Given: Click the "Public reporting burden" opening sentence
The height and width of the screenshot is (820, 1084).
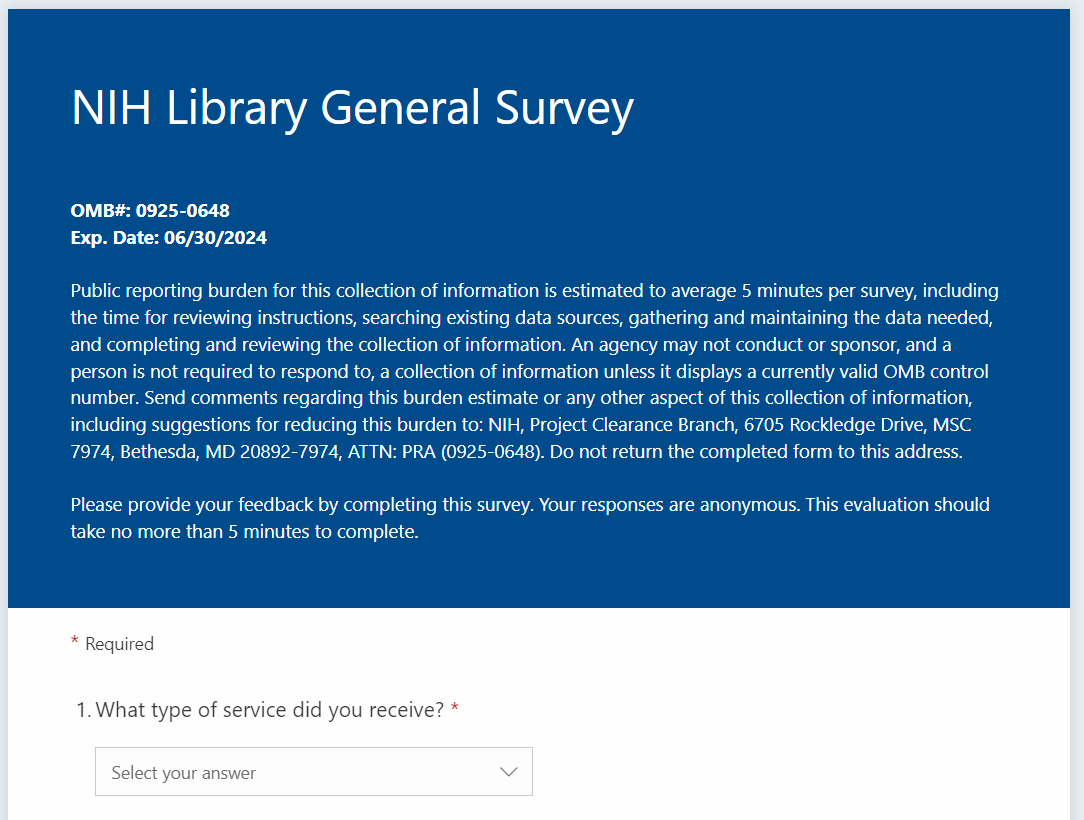Looking at the screenshot, I should coord(300,291).
